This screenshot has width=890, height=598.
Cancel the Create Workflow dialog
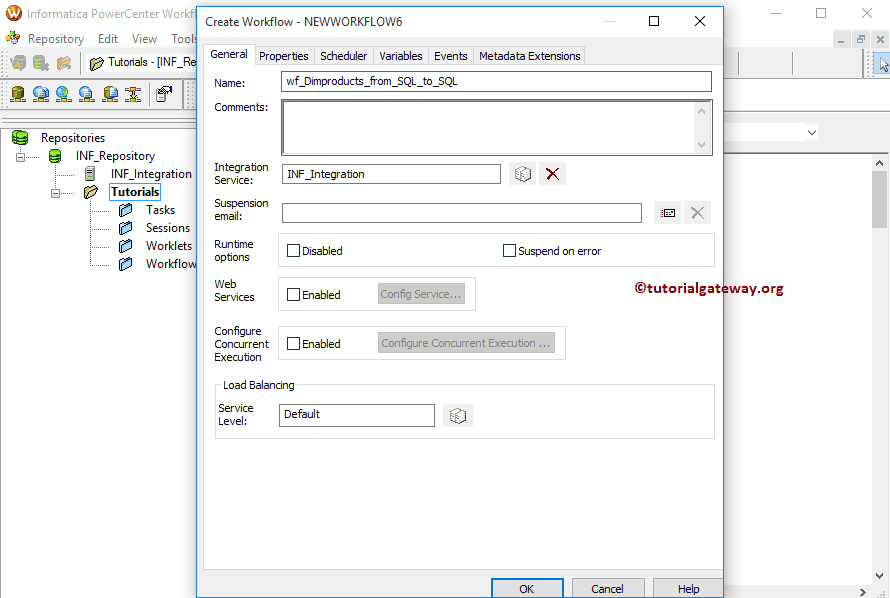[607, 588]
